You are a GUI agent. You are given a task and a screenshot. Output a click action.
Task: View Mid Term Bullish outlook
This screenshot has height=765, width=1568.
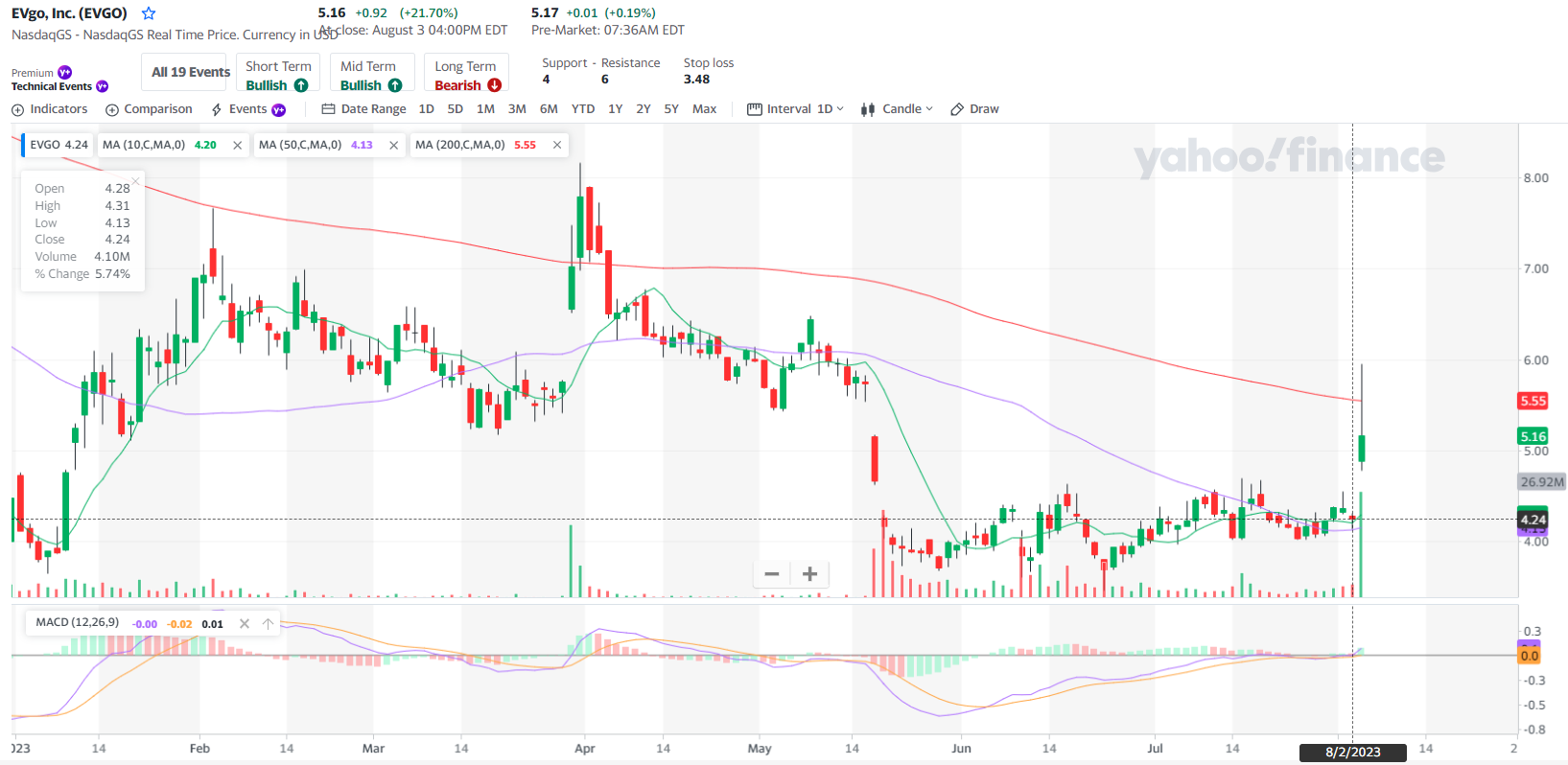coord(372,72)
